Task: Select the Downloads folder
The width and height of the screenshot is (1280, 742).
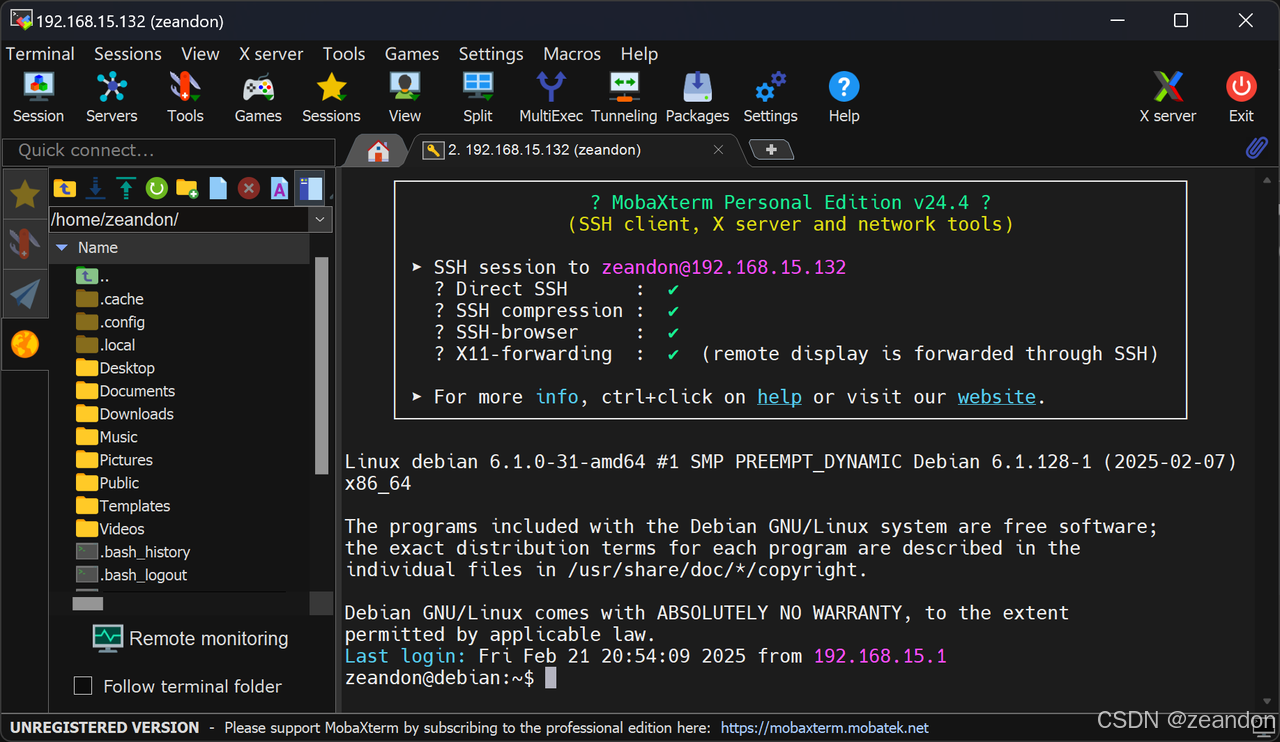Action: click(x=125, y=414)
